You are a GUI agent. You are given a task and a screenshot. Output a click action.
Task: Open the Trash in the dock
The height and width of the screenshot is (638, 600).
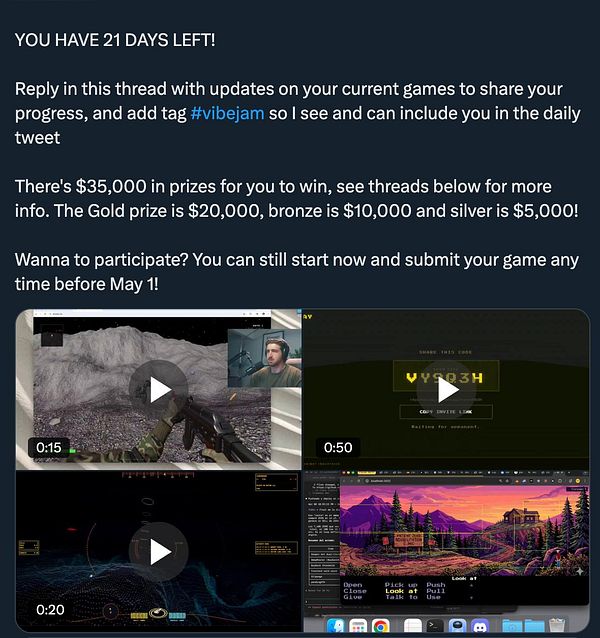pos(557,627)
